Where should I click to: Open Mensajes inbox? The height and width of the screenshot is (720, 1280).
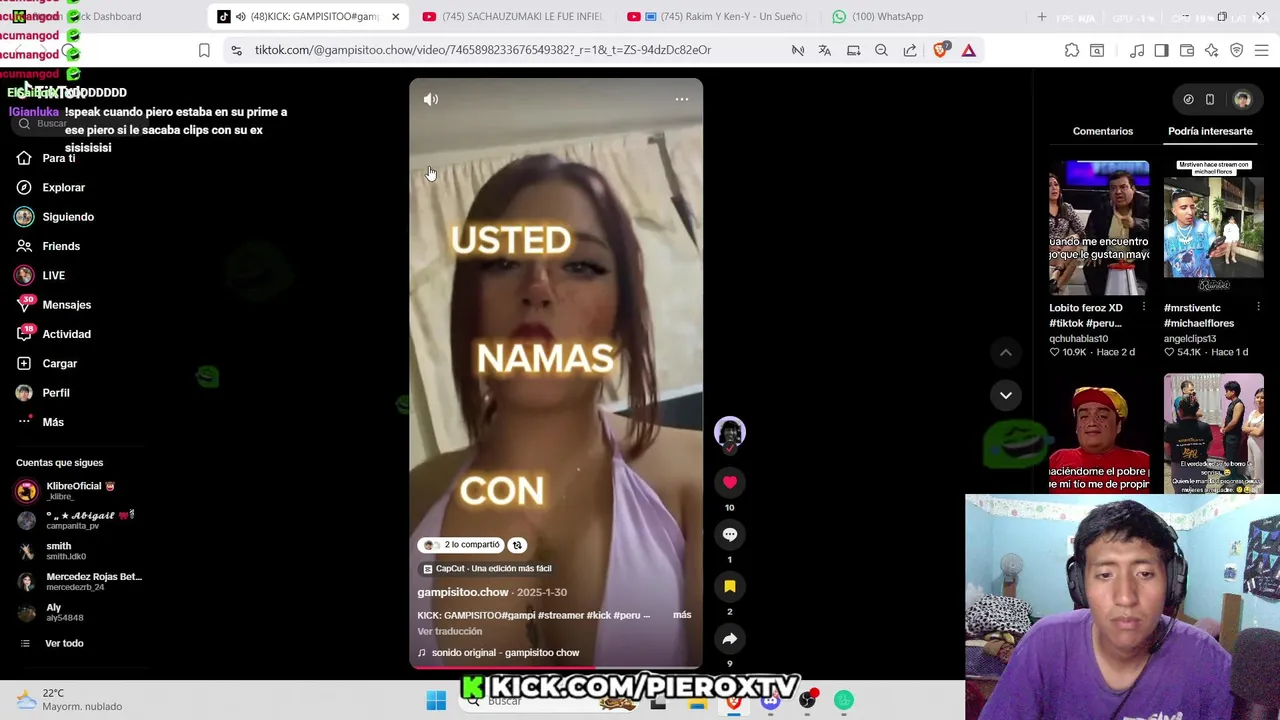click(x=66, y=305)
